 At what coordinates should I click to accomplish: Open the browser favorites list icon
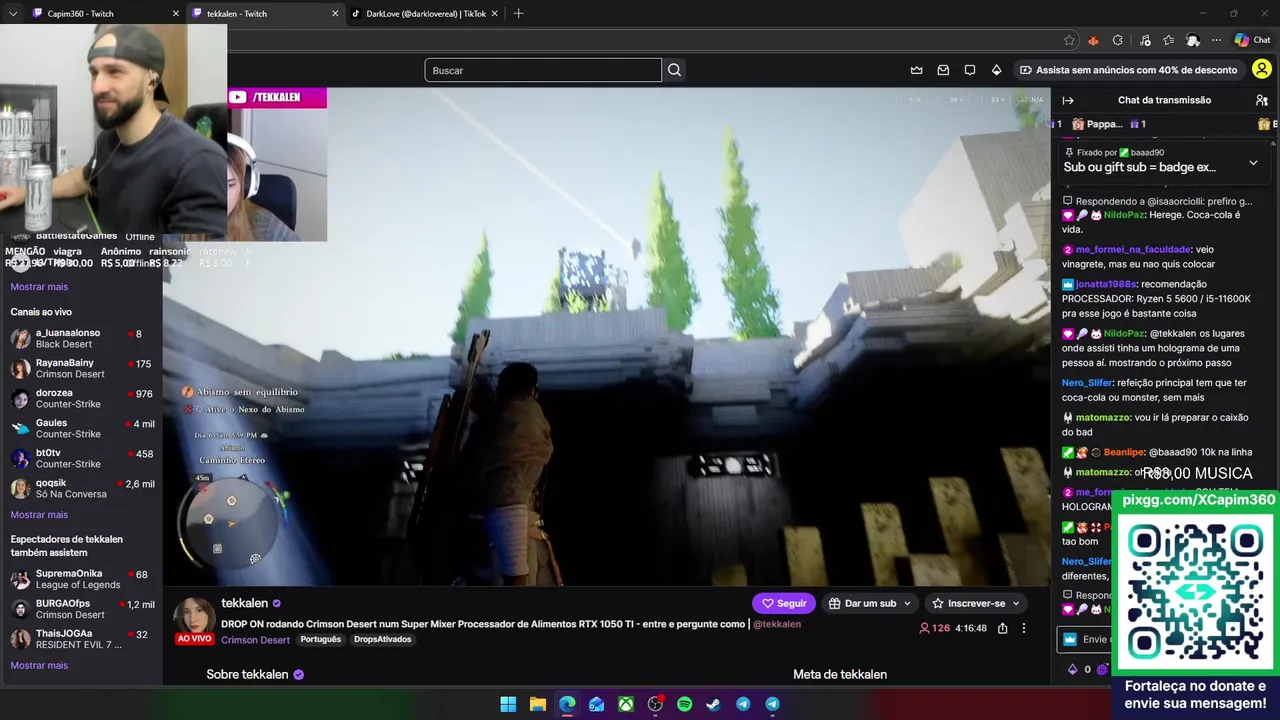click(1168, 40)
